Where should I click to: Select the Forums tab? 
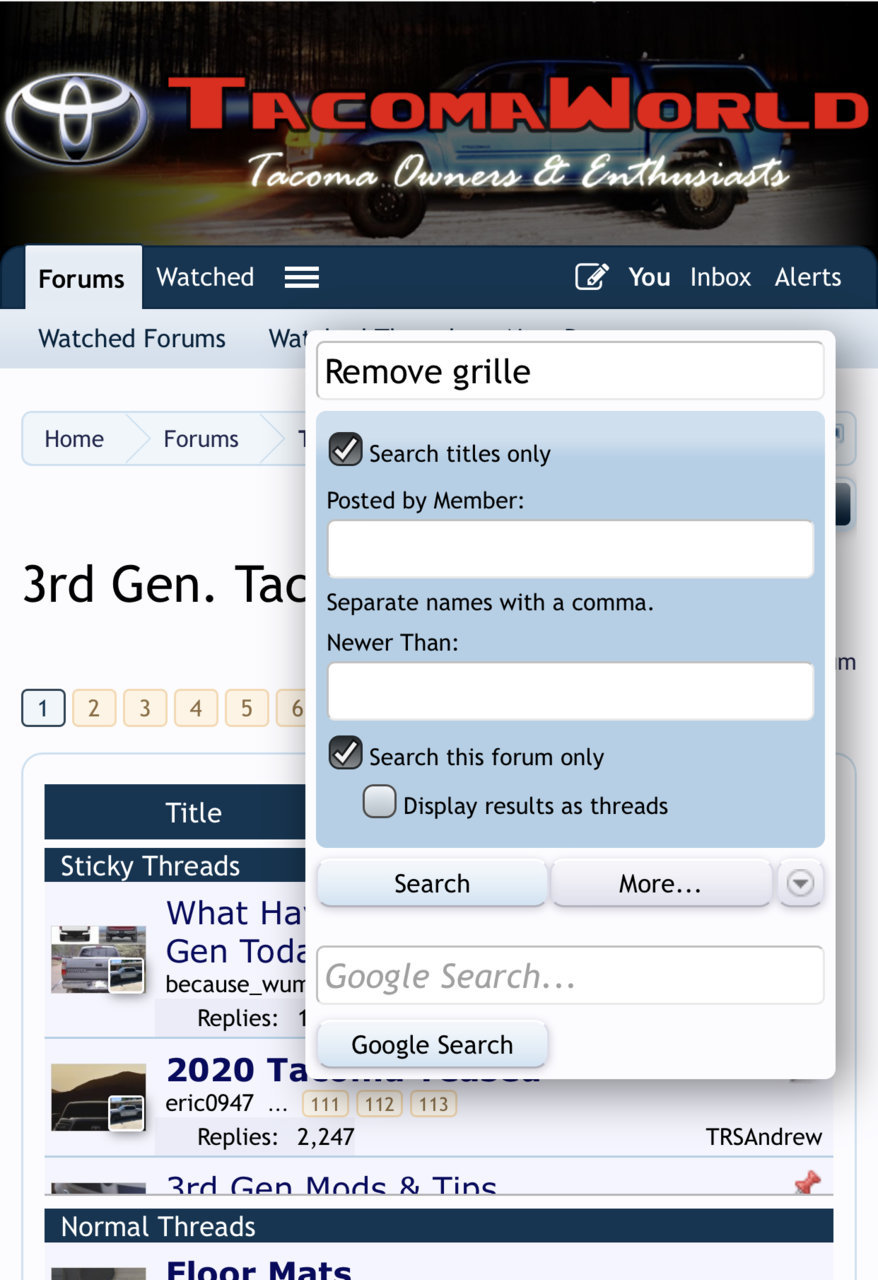82,278
